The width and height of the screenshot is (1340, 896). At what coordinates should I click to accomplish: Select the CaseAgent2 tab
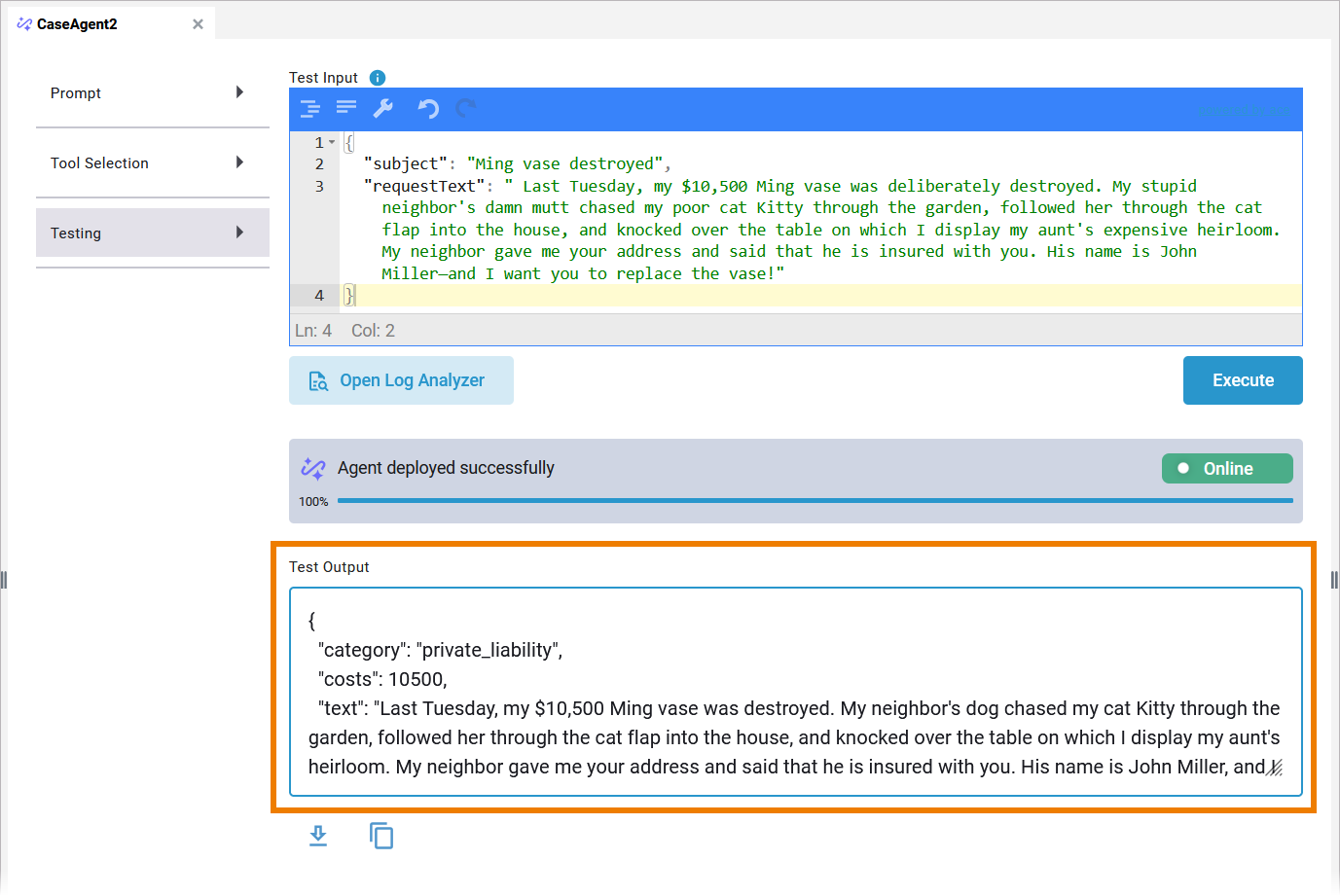pyautogui.click(x=78, y=24)
